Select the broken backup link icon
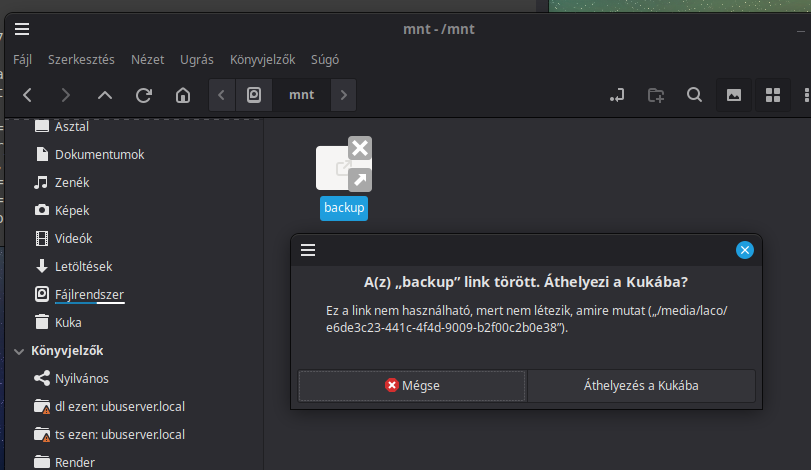This screenshot has width=811, height=470. [x=343, y=168]
